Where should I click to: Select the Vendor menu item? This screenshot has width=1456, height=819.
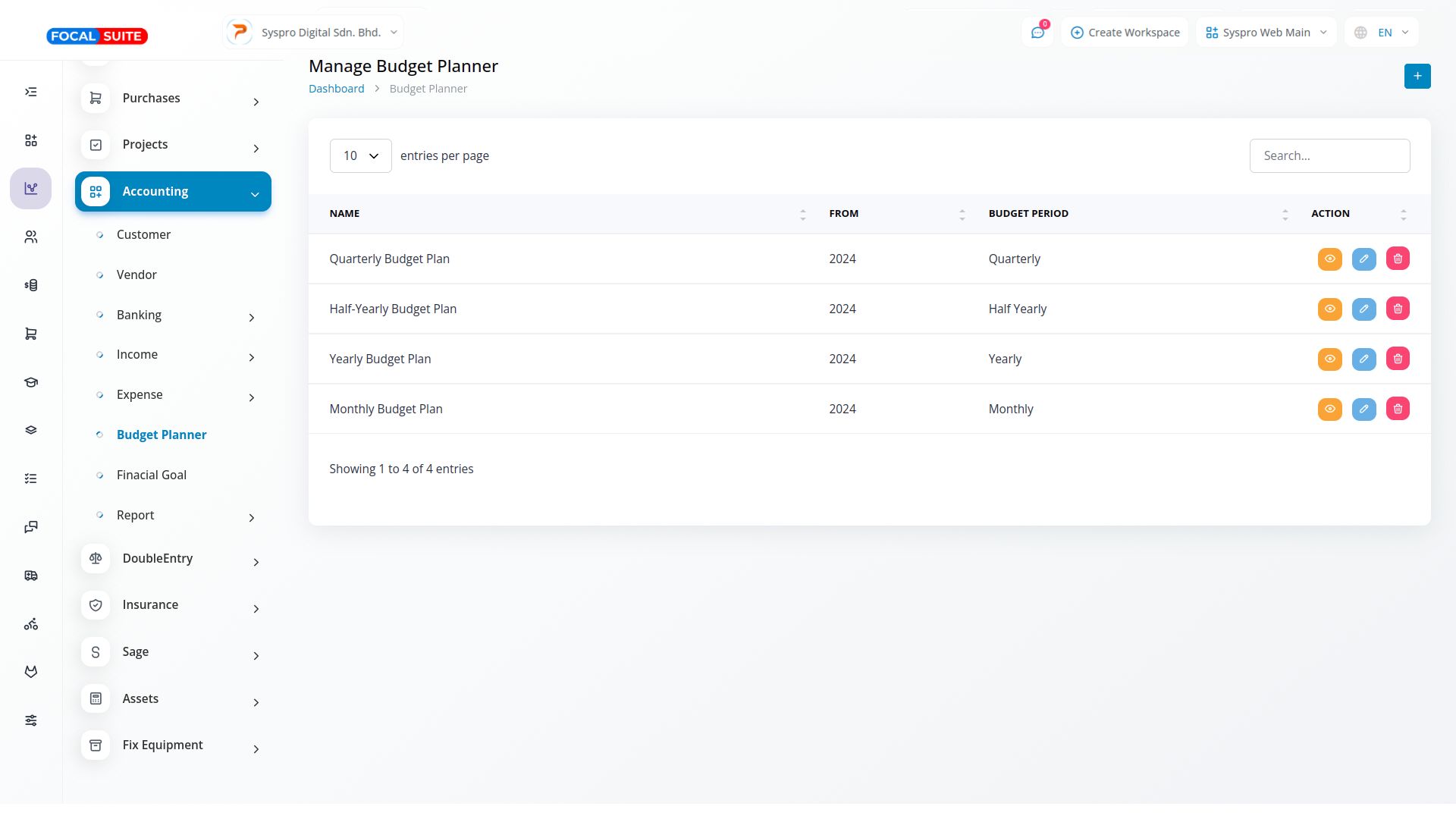click(x=136, y=275)
